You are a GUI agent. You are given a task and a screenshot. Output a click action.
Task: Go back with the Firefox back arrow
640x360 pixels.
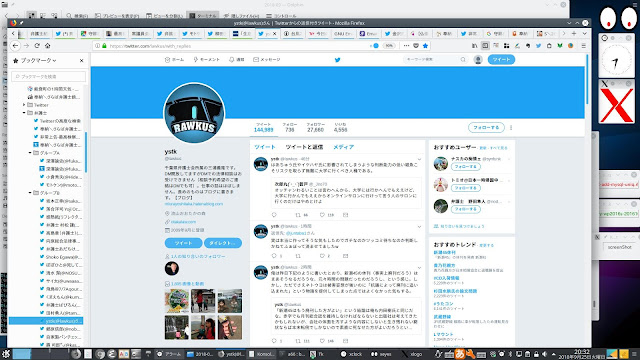coord(16,46)
